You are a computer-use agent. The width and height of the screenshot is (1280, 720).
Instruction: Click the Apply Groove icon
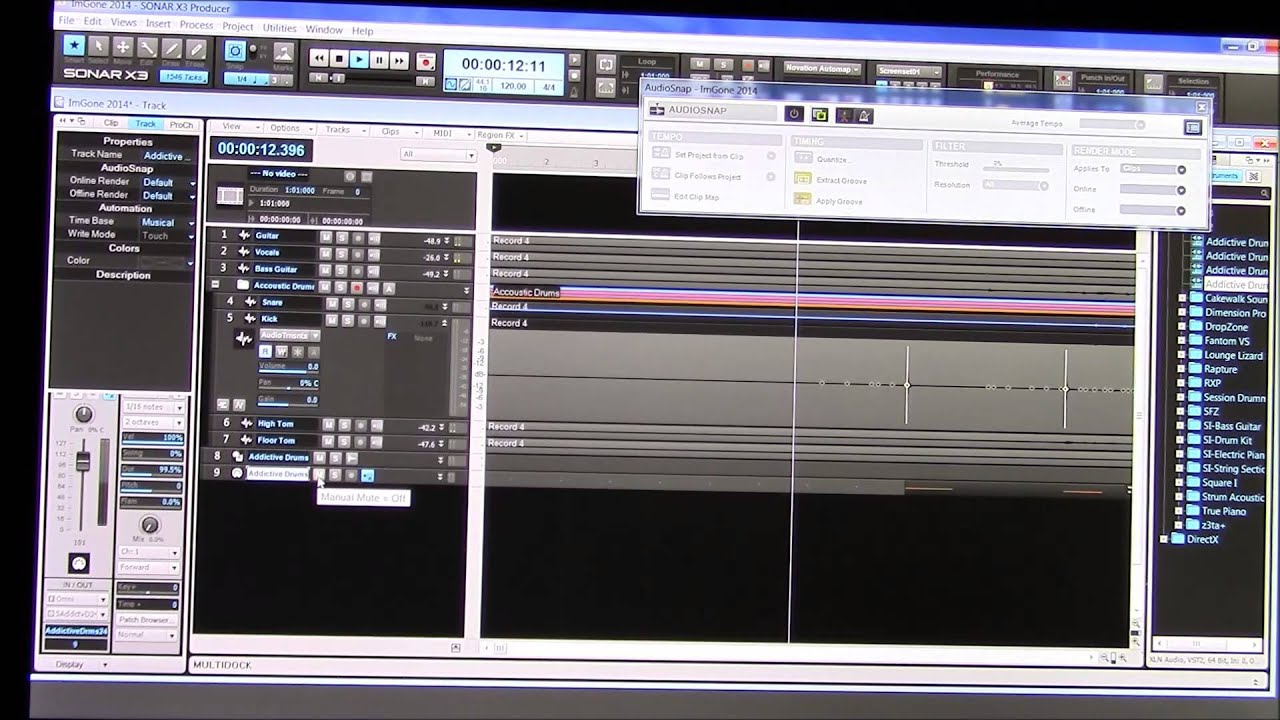802,199
